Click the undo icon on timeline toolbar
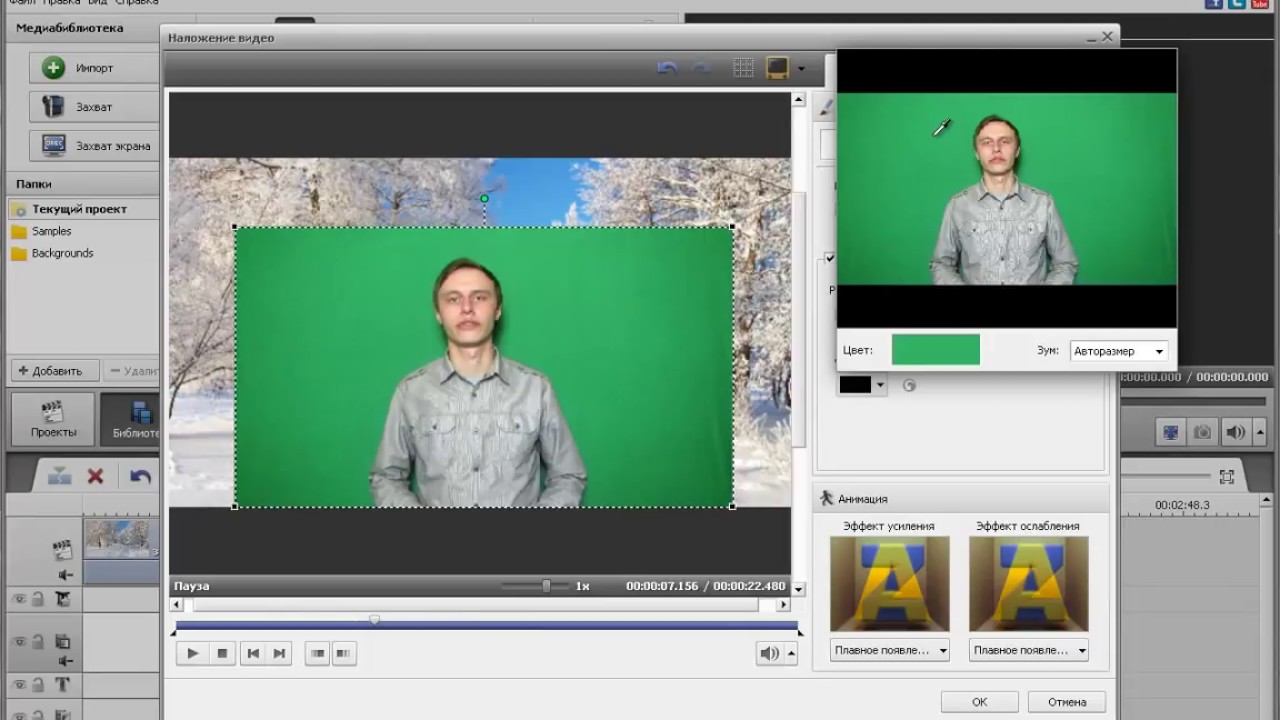This screenshot has width=1280, height=720. point(140,477)
